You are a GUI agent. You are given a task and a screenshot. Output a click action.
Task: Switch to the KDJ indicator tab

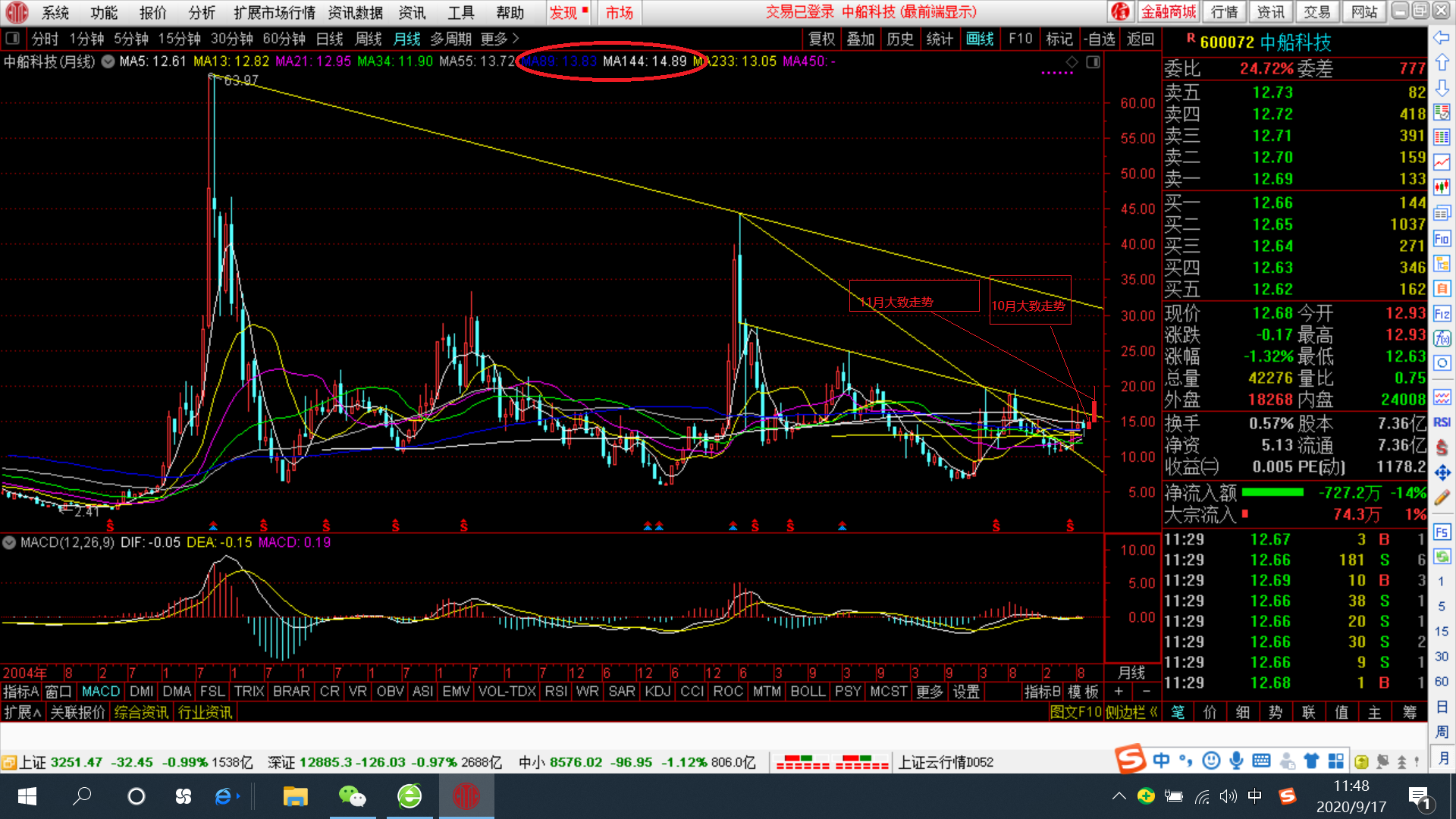[x=657, y=692]
